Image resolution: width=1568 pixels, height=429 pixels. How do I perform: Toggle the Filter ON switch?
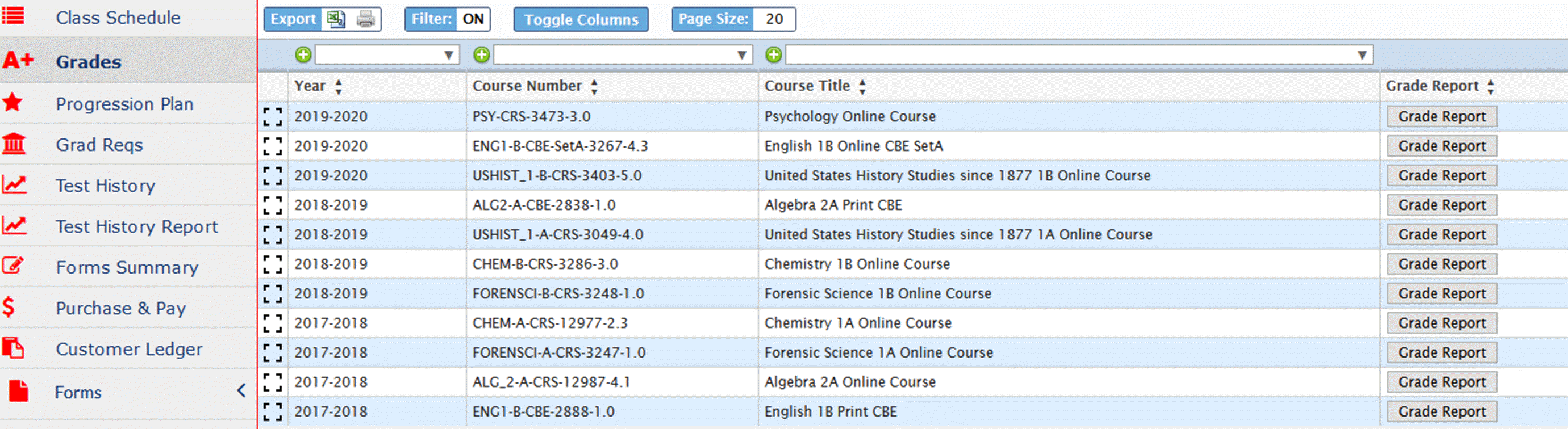tap(473, 19)
